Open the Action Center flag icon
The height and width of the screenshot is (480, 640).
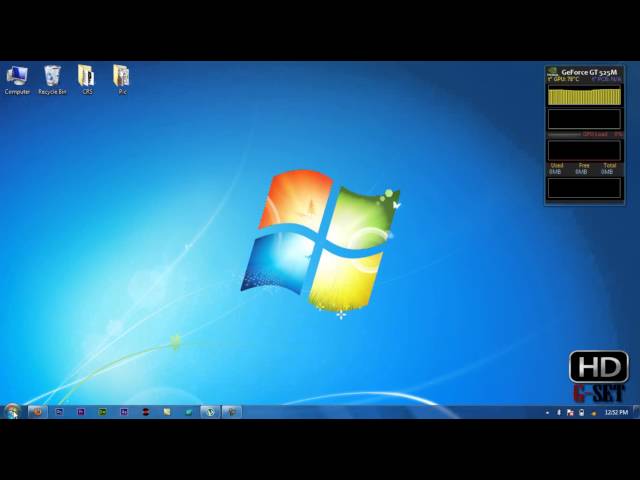570,413
